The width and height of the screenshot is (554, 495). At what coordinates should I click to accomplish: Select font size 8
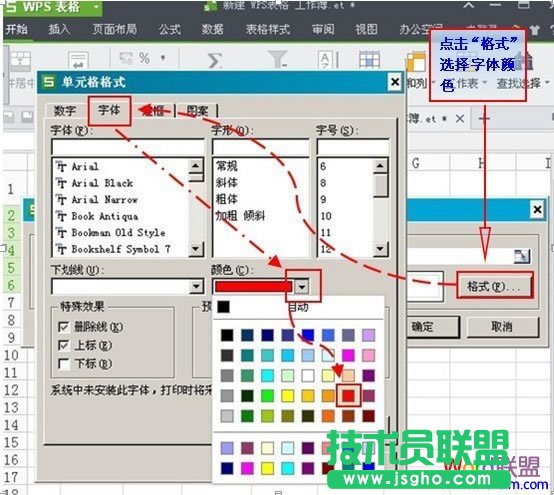[323, 183]
